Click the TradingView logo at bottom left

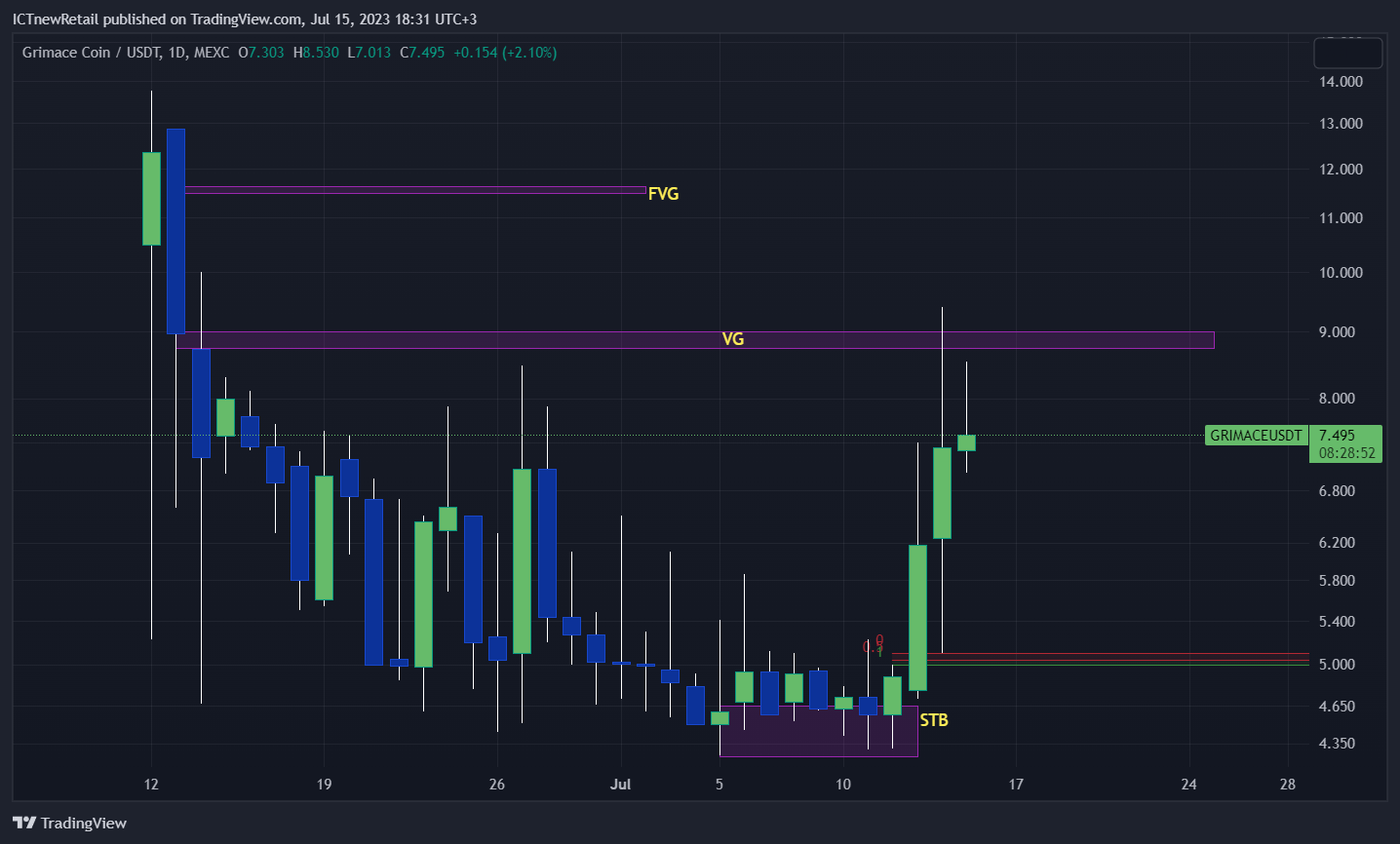tap(69, 824)
